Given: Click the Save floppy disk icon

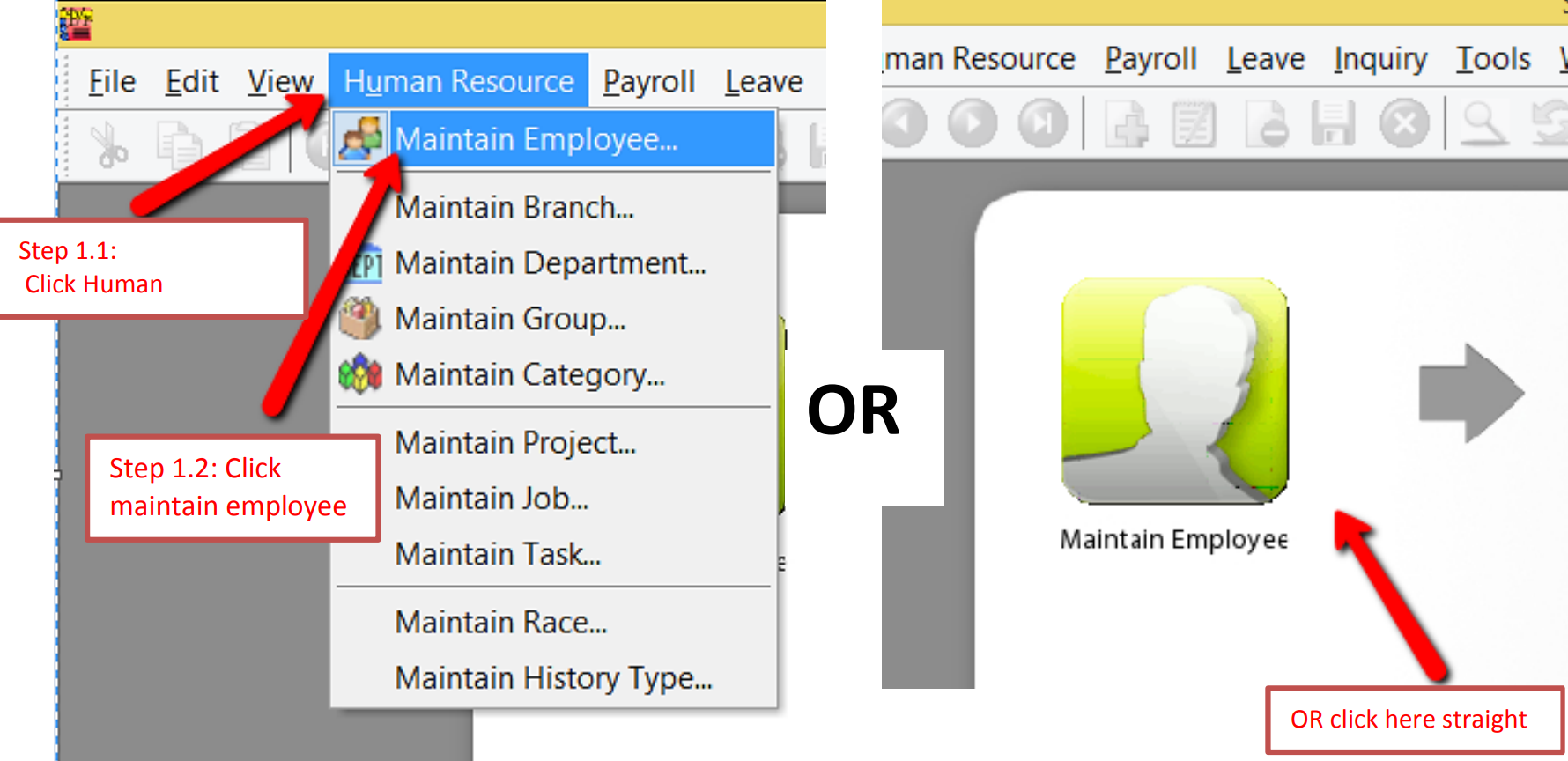Looking at the screenshot, I should pos(1333,123).
